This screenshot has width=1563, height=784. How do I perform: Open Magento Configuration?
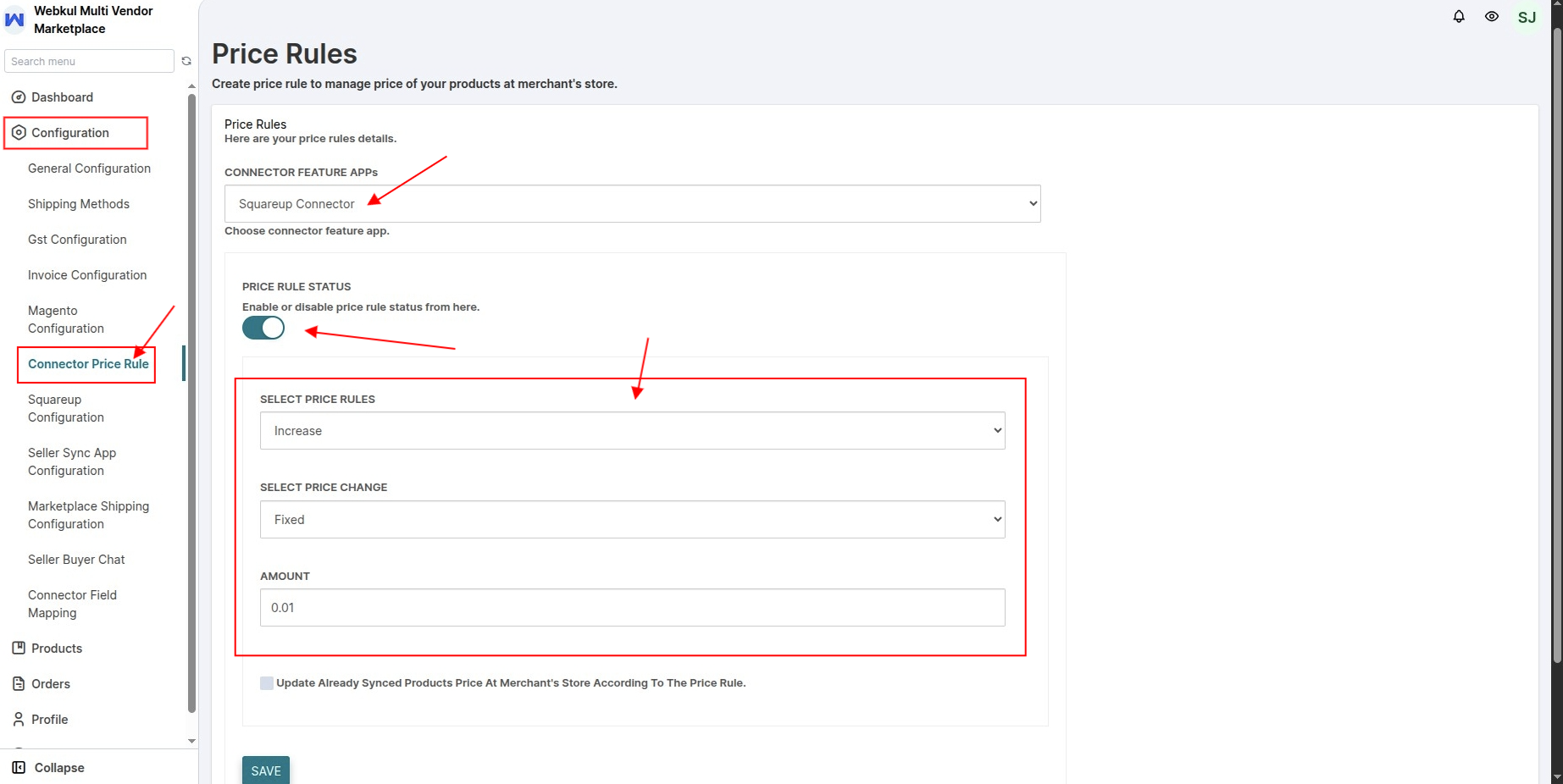pyautogui.click(x=66, y=320)
